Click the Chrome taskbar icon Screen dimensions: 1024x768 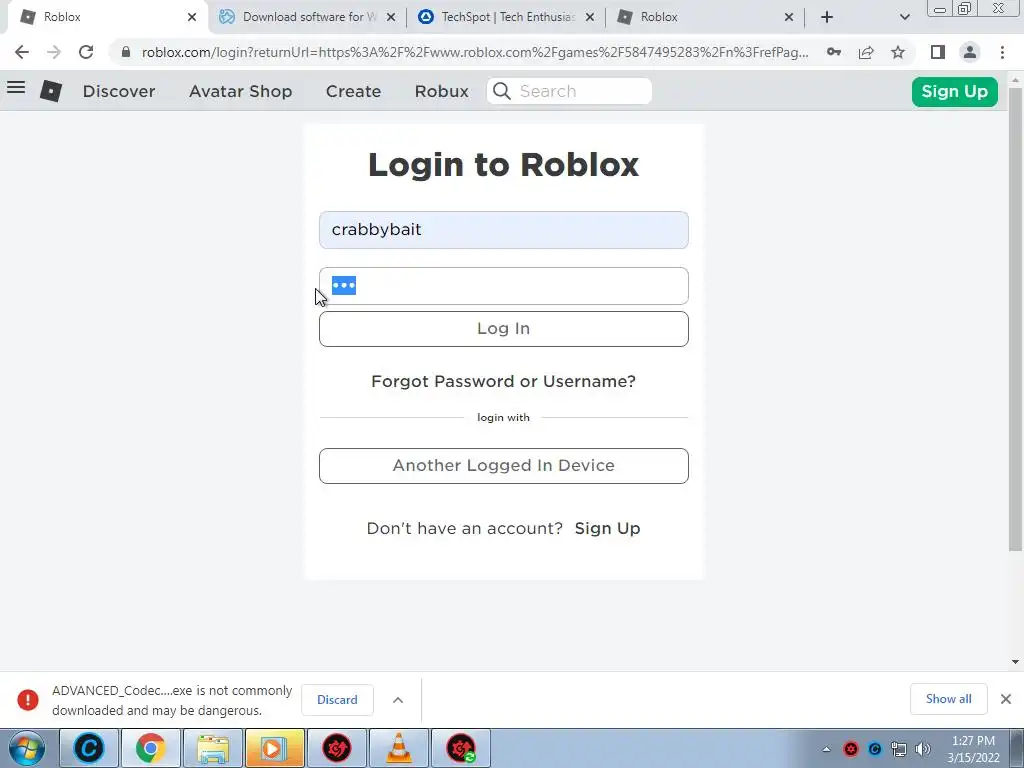point(150,748)
